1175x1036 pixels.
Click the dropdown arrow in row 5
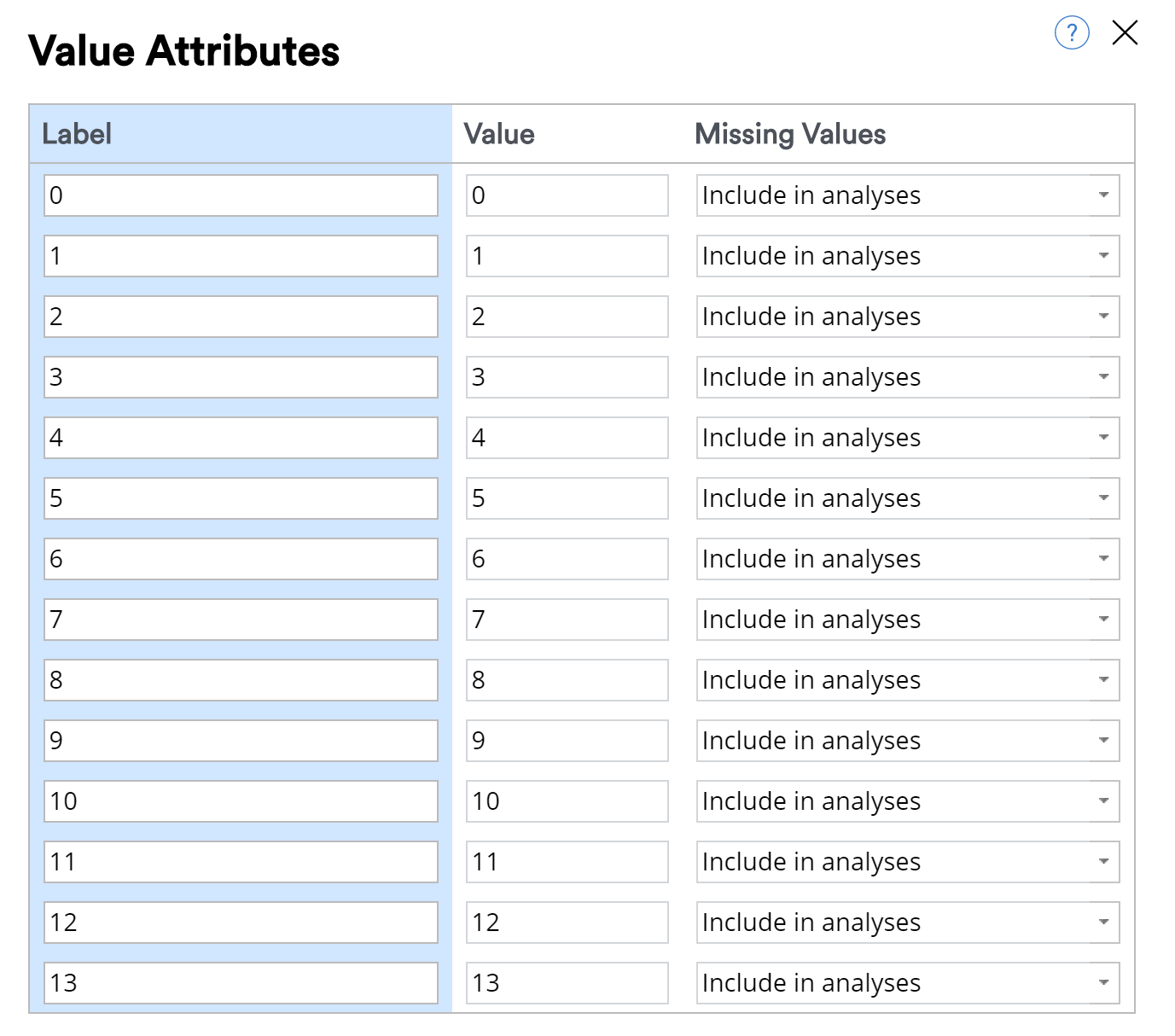click(1103, 498)
